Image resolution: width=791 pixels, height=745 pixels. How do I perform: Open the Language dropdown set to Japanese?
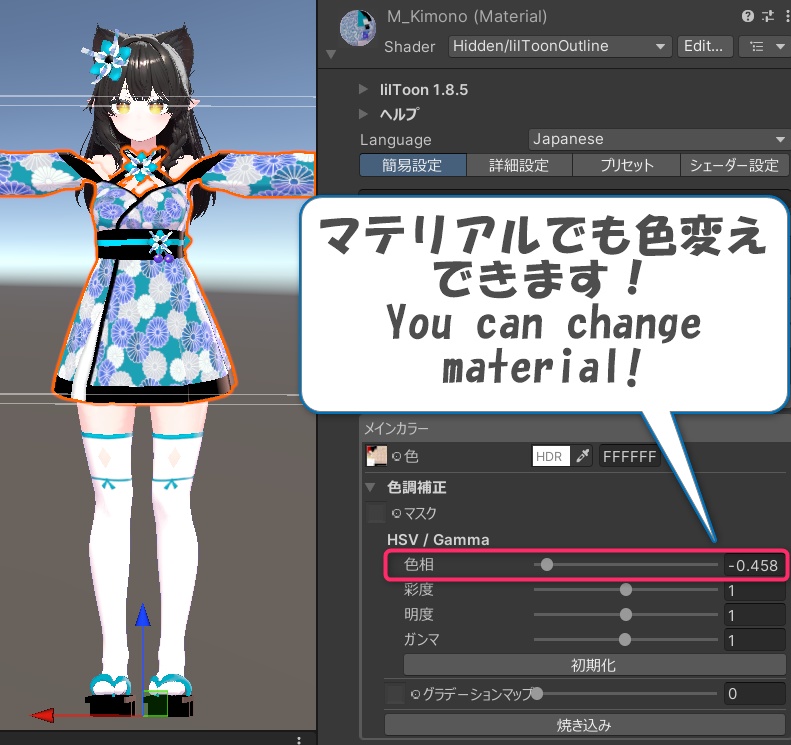[659, 139]
